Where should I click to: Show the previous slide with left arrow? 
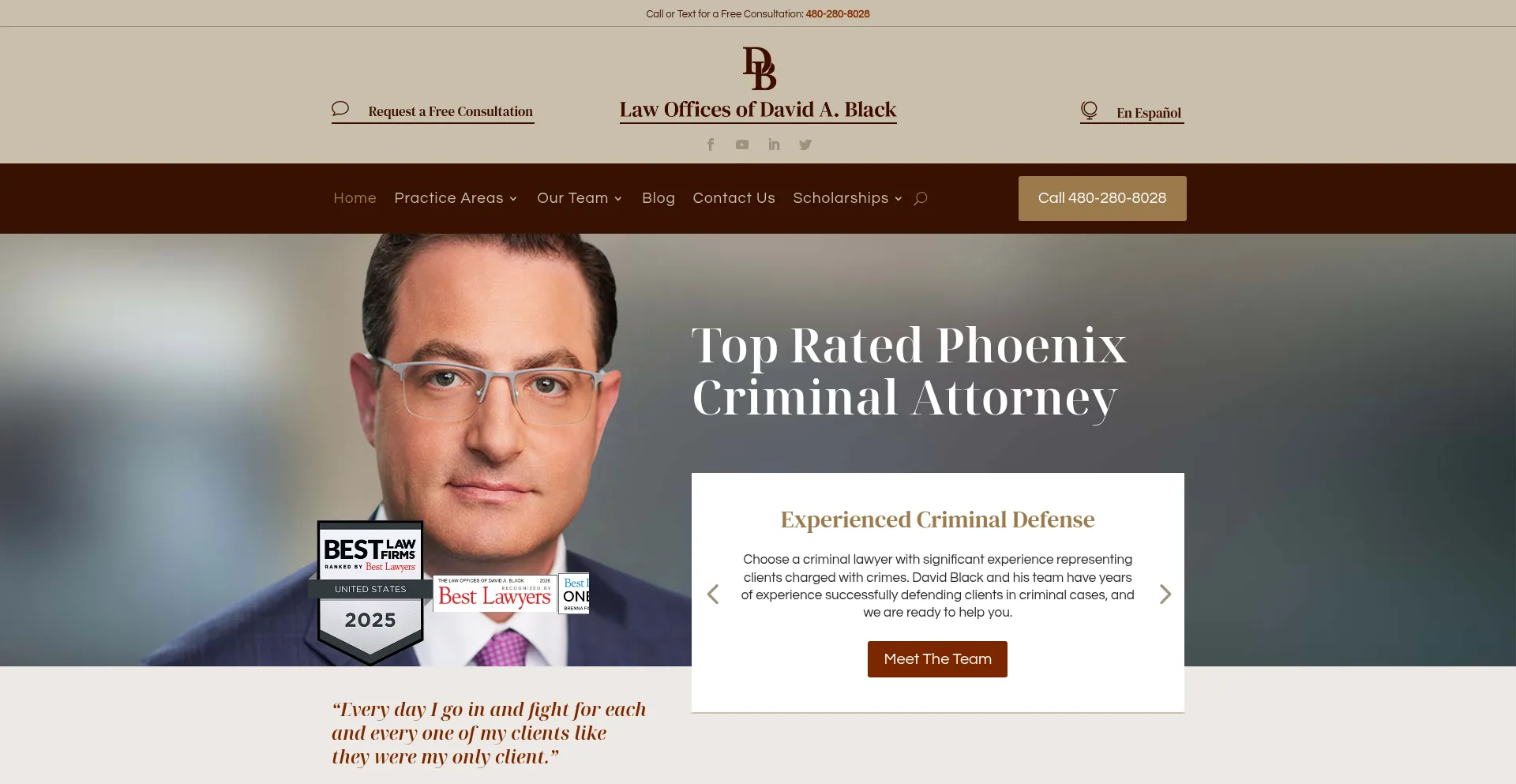[713, 594]
